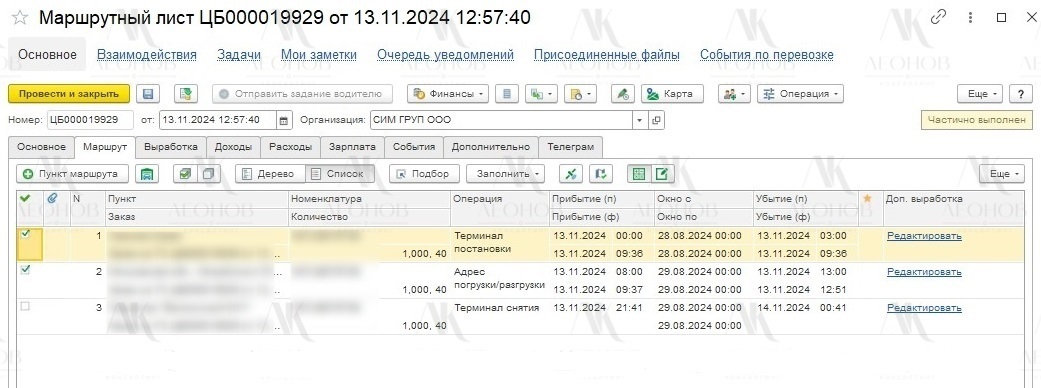Screen dimensions: 1041x388
Task: Switch to События tab
Action: 414,147
